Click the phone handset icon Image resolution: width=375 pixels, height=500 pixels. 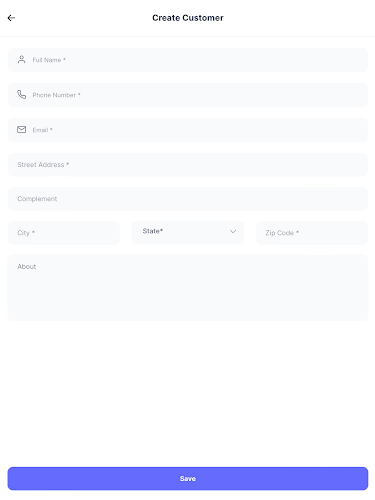pos(22,95)
